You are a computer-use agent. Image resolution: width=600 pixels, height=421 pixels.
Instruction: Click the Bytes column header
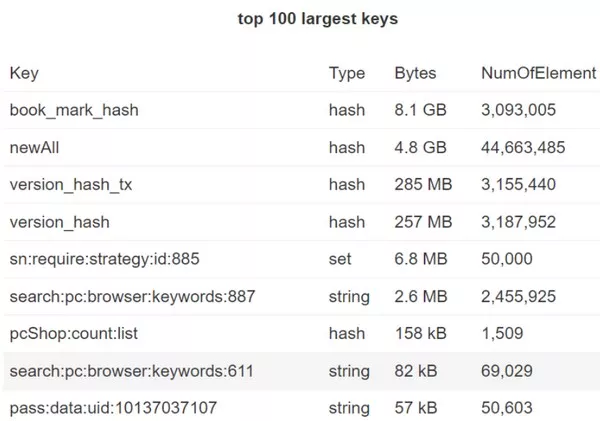(415, 73)
